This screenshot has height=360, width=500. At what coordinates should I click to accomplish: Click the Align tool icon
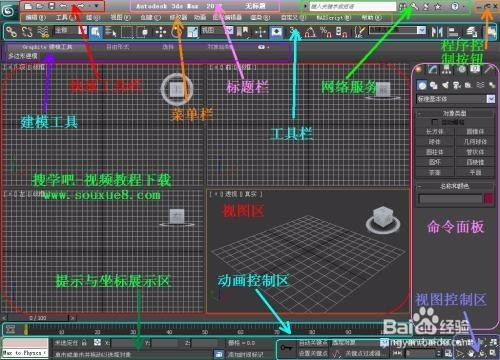(x=453, y=32)
